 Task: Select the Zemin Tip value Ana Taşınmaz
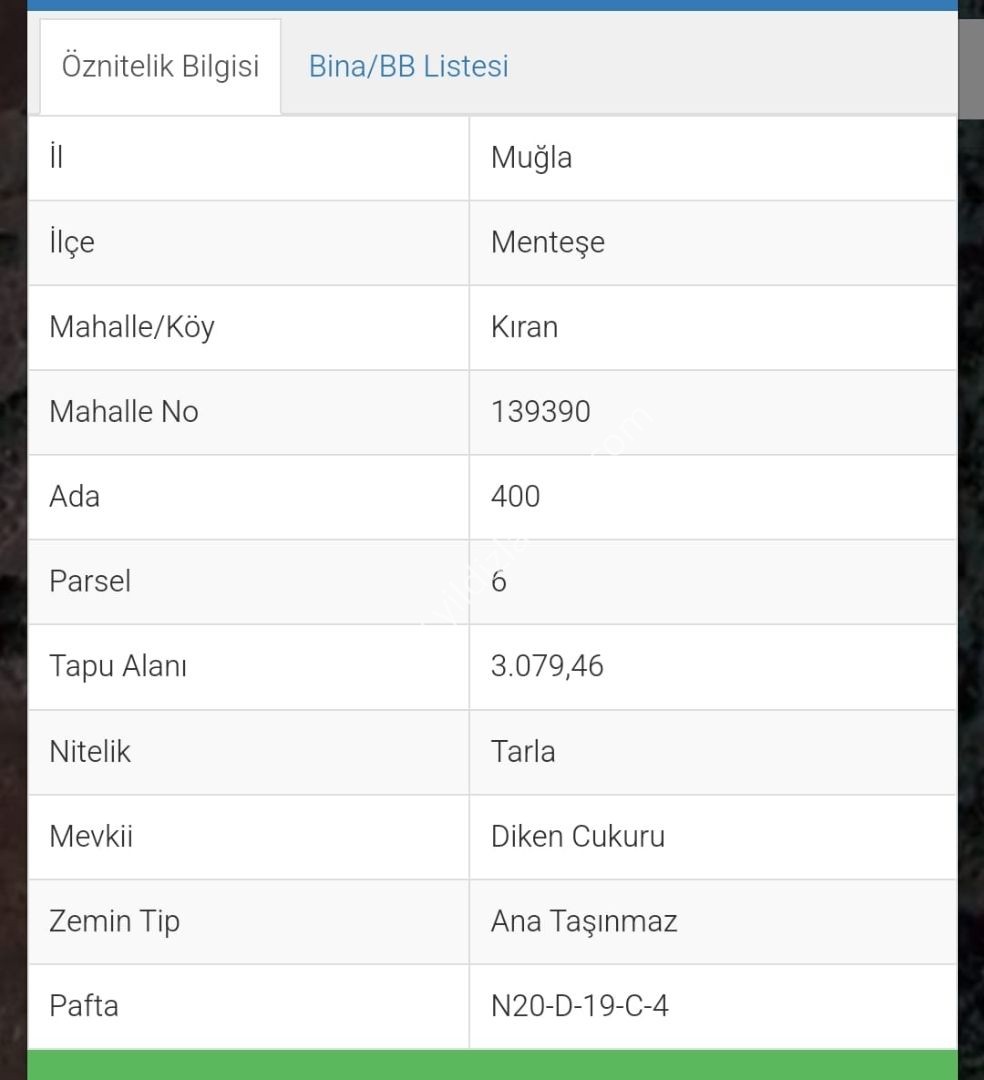tap(584, 922)
